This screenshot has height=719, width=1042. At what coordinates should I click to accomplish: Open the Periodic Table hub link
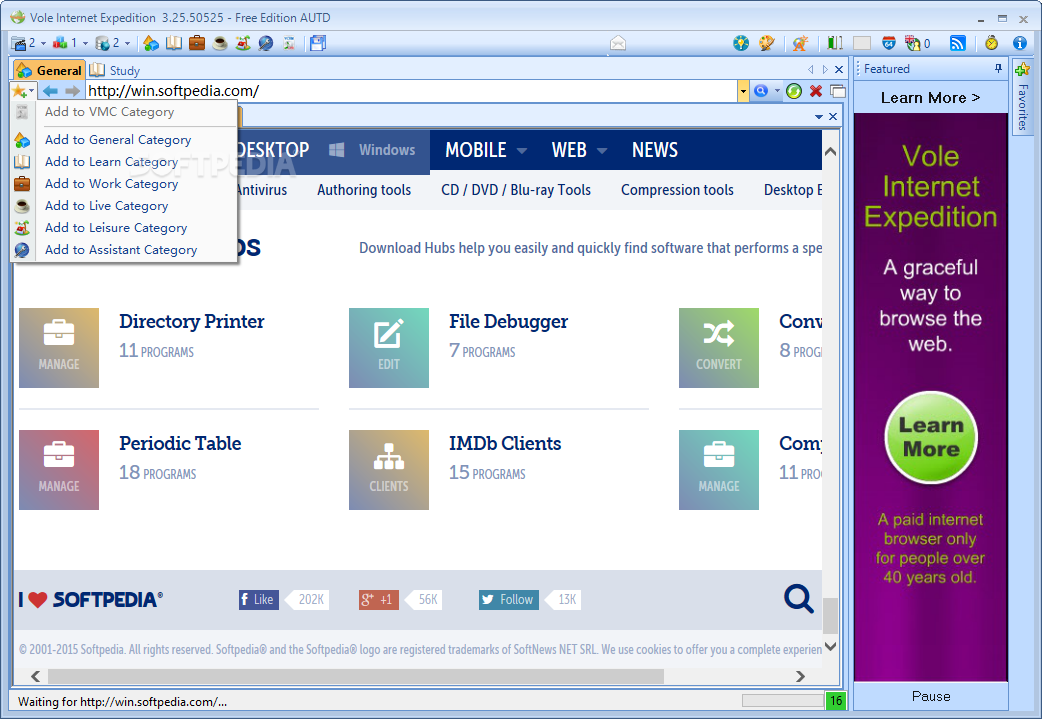(180, 443)
